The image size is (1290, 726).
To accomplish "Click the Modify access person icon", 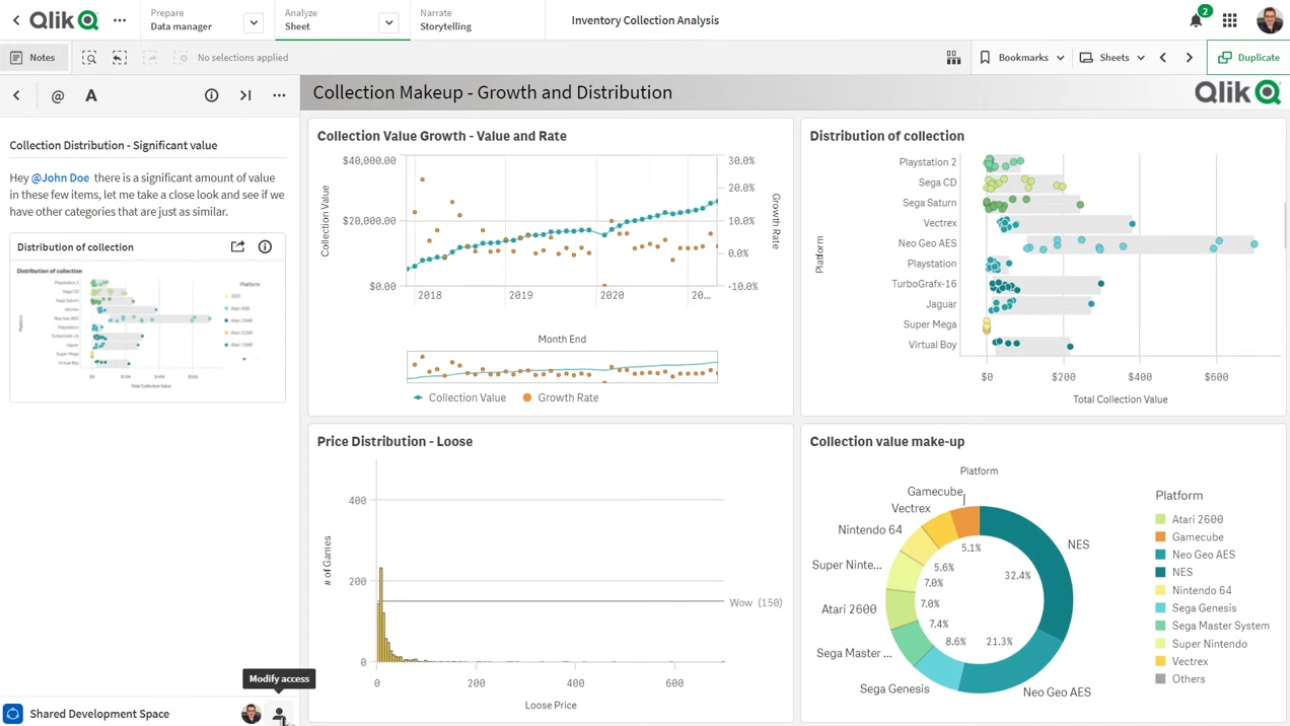I will click(x=280, y=713).
